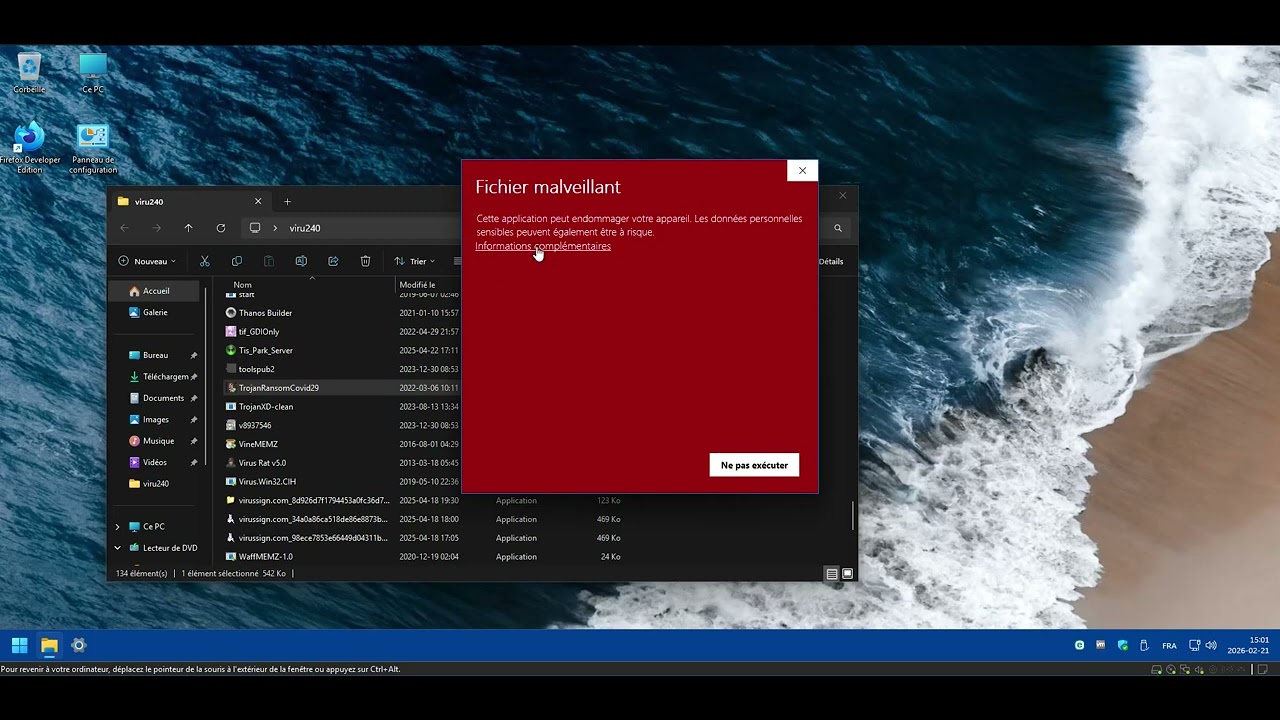Screen dimensions: 1280x720
Task: Open the Corbeille recycle bin desktop icon
Action: (x=29, y=72)
